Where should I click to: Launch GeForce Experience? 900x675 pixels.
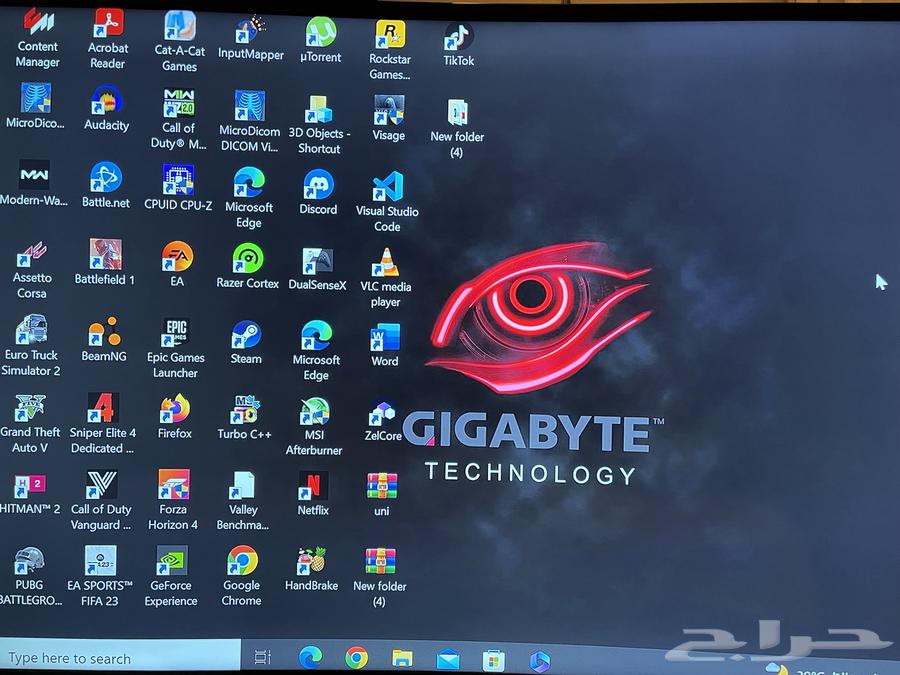(x=170, y=562)
